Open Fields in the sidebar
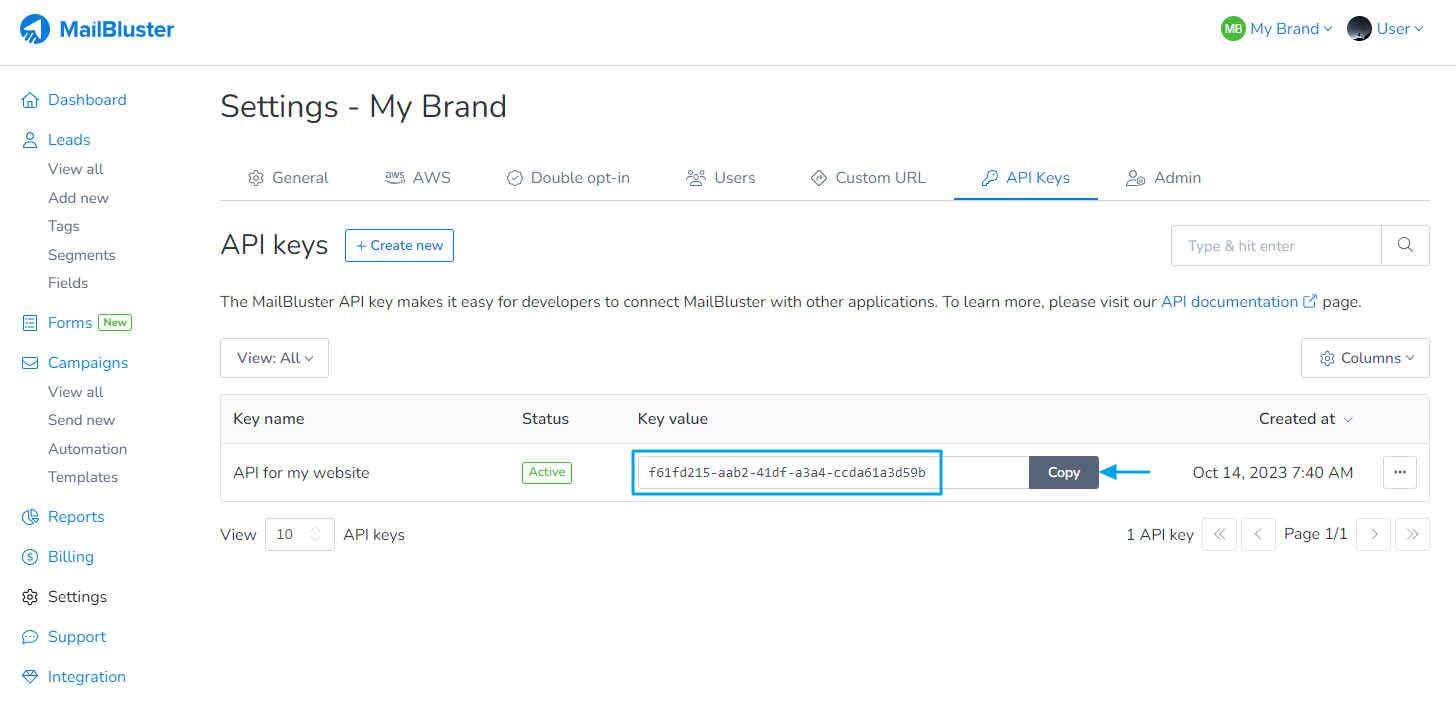This screenshot has width=1456, height=706. (x=68, y=283)
